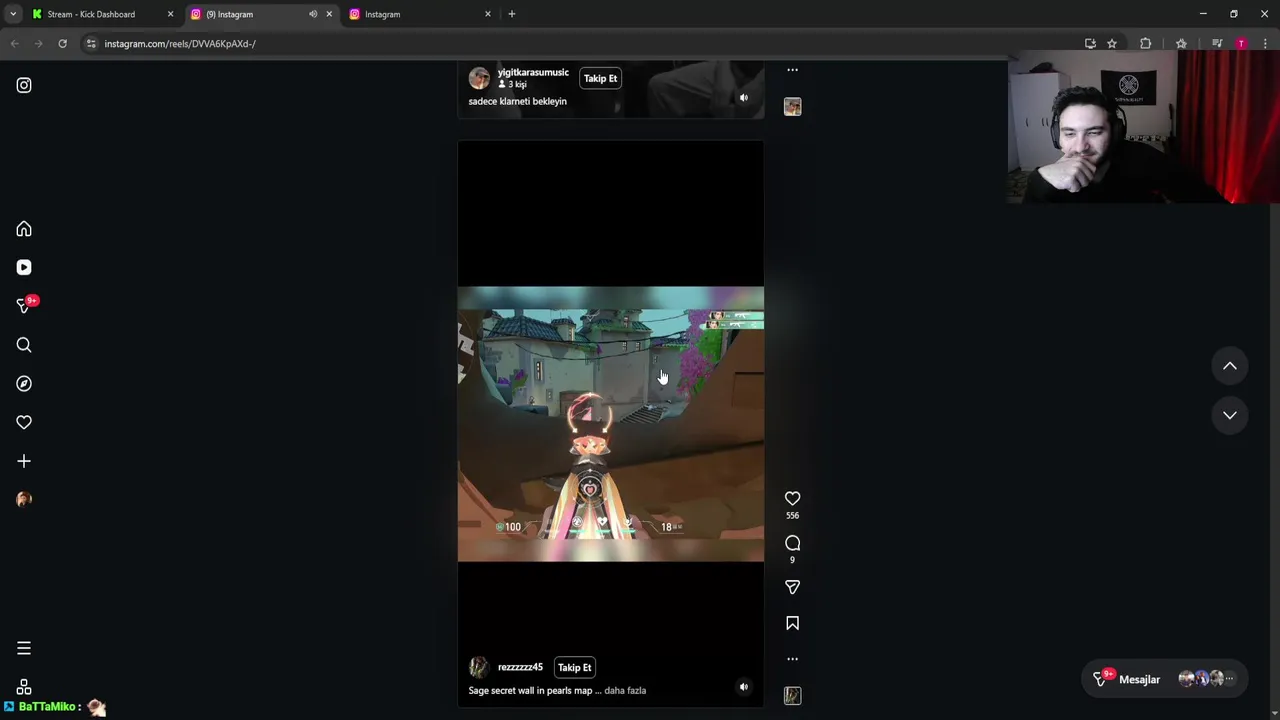The width and height of the screenshot is (1280, 720).
Task: Click the address bar URL
Action: (x=180, y=43)
